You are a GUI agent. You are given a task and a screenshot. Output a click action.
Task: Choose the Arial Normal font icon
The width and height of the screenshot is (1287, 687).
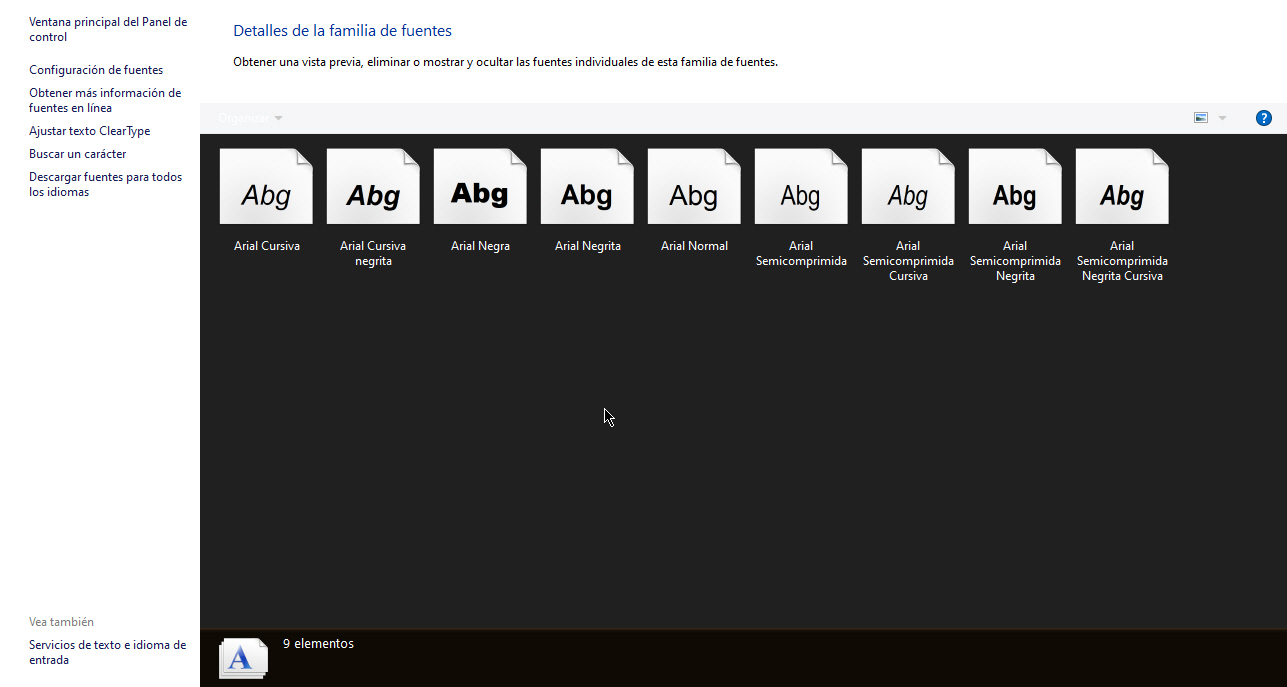694,187
